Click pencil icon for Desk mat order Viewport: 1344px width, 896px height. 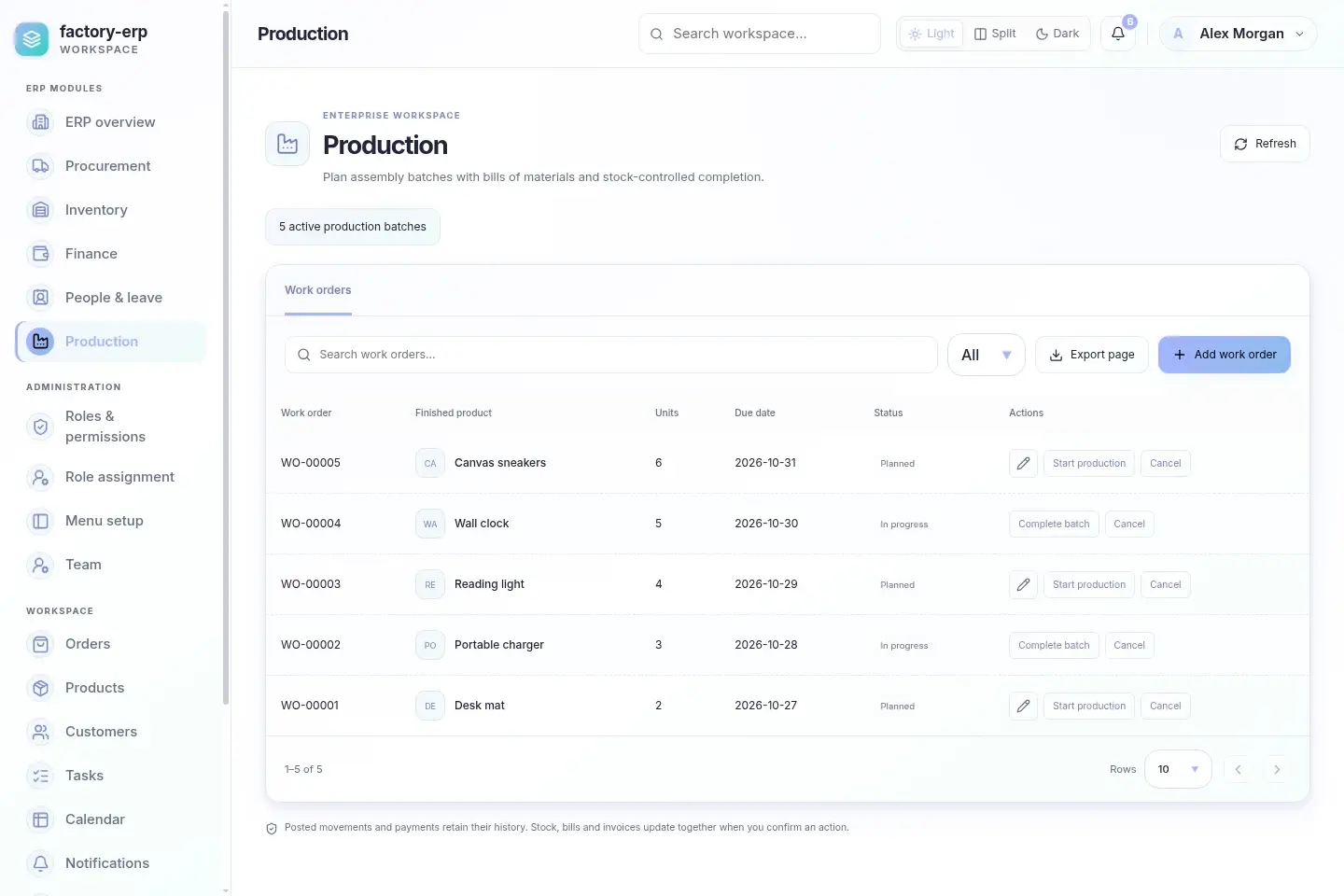click(x=1023, y=706)
